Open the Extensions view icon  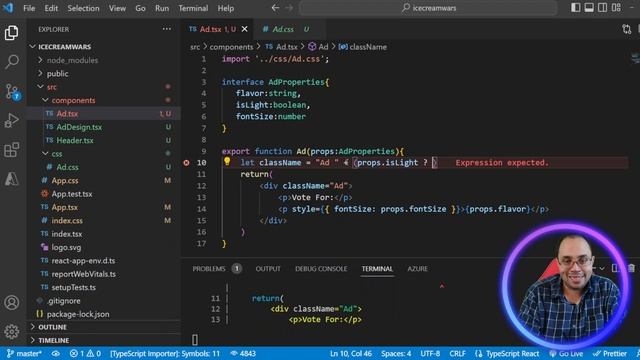point(11,150)
